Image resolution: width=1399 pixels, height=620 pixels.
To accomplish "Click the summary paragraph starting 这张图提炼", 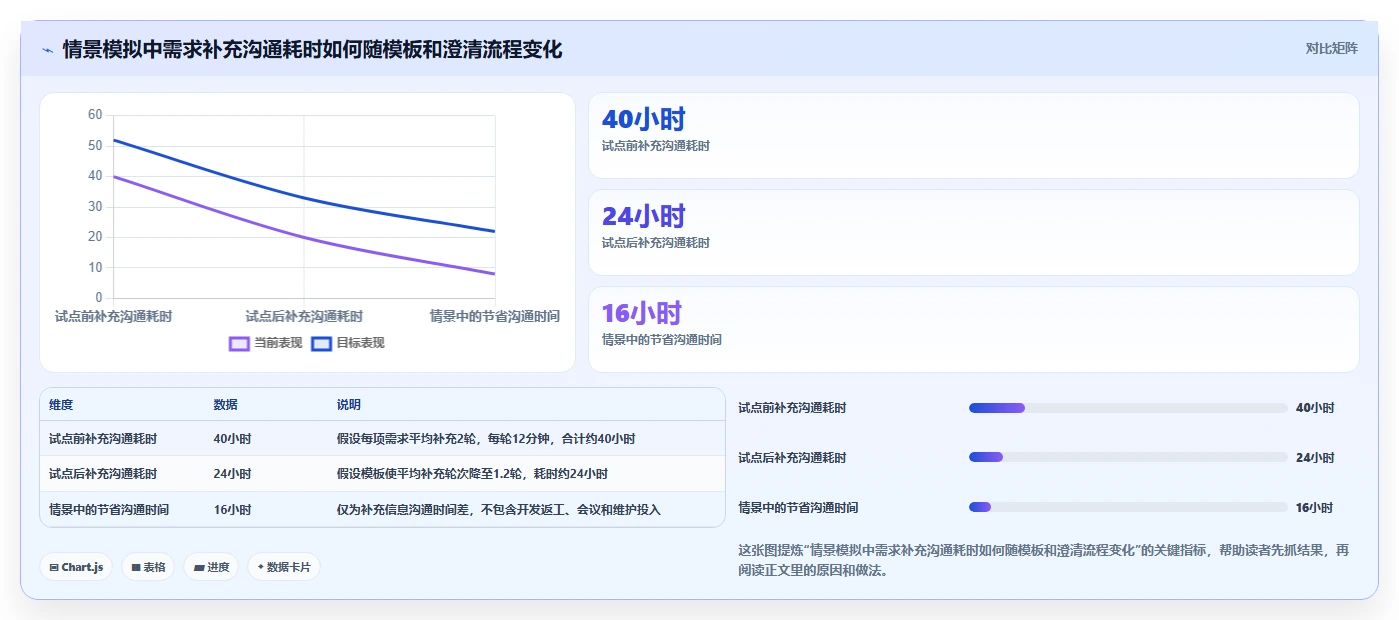I will tap(1043, 560).
